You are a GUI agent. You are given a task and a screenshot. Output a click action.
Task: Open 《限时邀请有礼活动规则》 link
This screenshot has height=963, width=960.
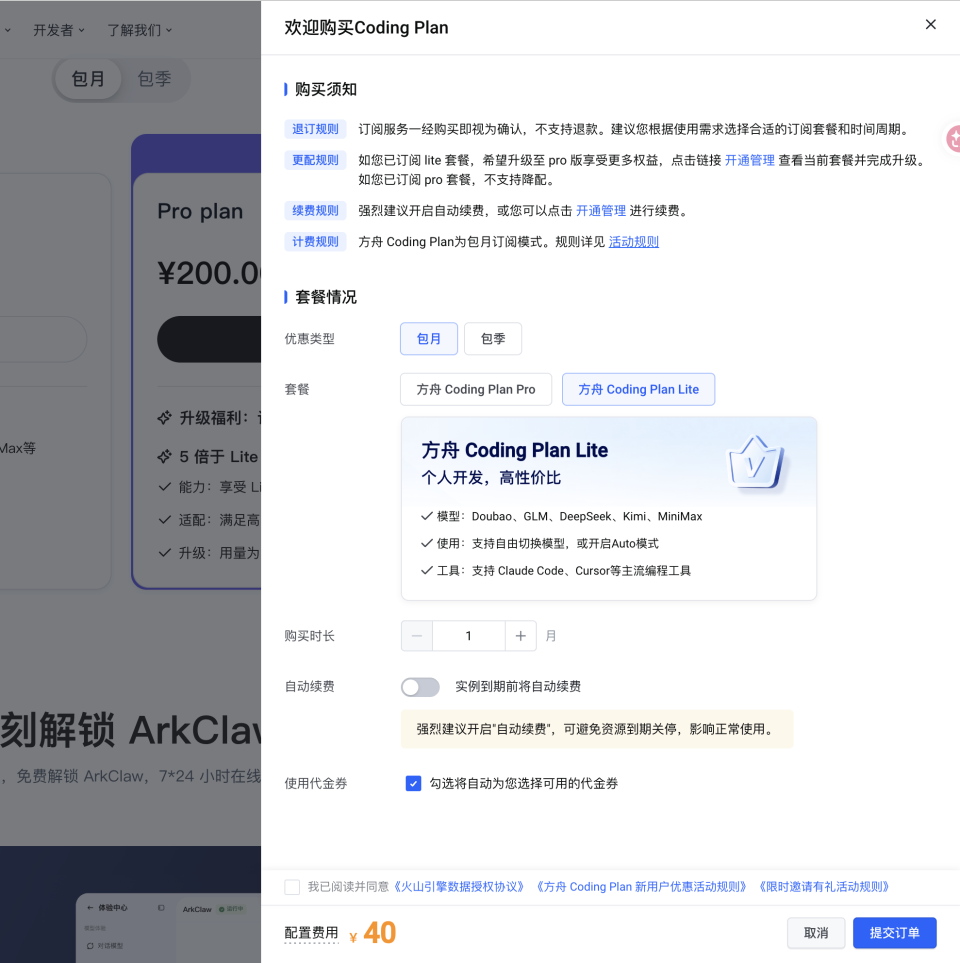coord(824,887)
